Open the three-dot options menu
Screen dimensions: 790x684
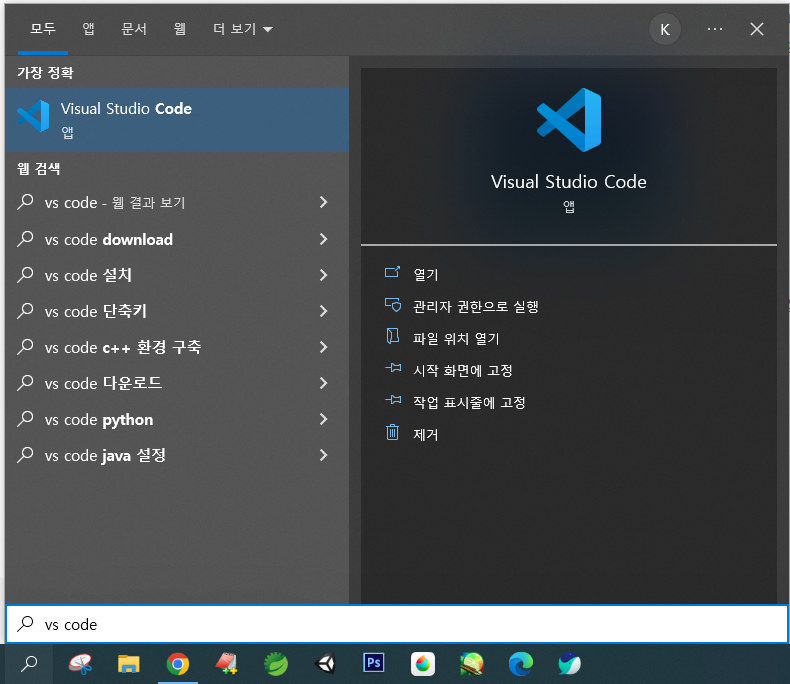[714, 29]
